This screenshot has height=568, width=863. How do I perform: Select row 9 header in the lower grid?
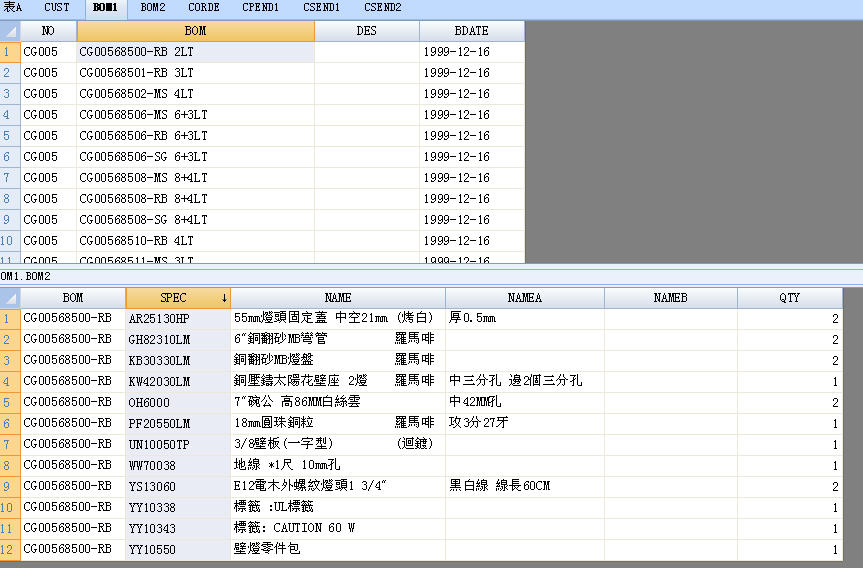[10, 486]
